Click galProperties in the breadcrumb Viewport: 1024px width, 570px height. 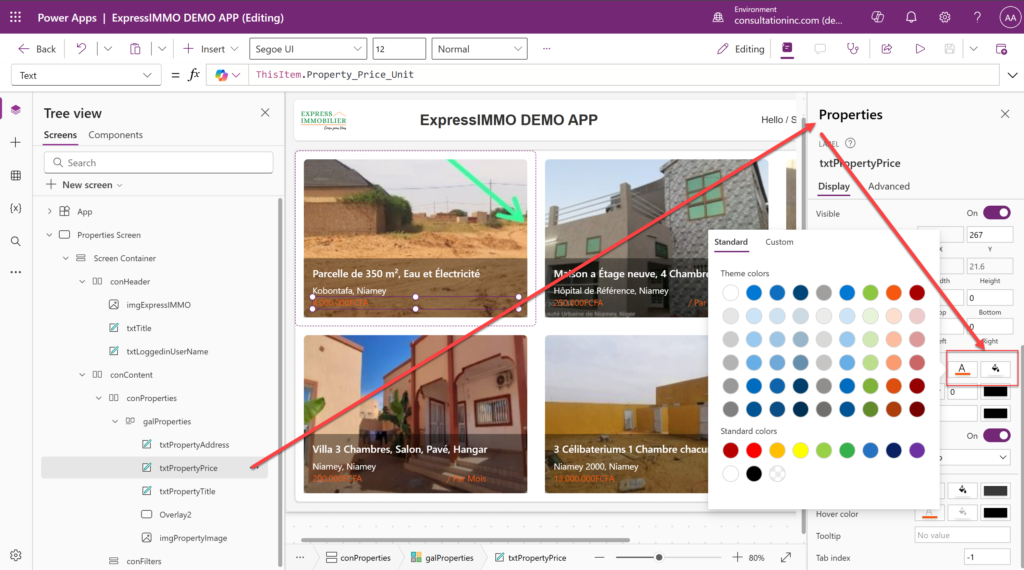click(442, 558)
